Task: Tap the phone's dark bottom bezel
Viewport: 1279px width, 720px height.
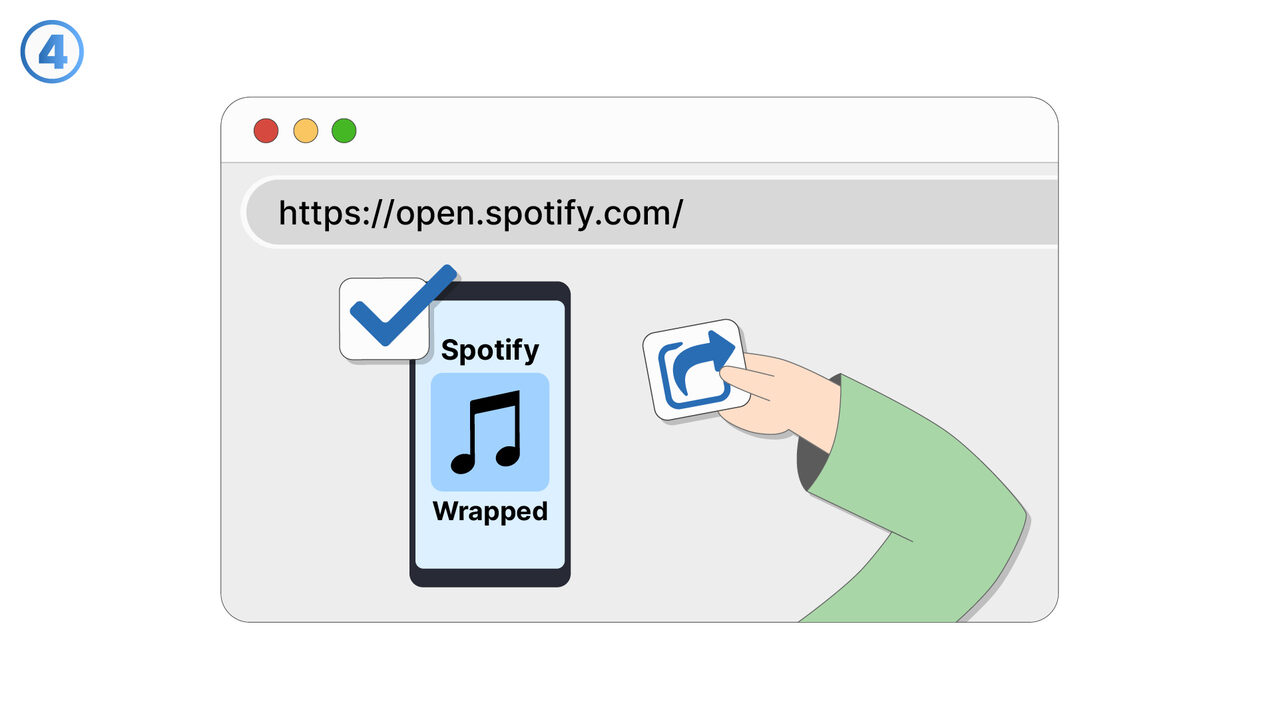Action: coord(490,577)
